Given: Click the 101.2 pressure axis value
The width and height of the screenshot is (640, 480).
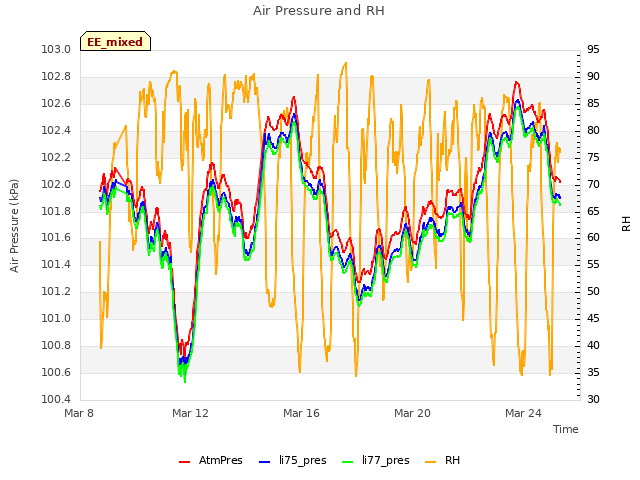Looking at the screenshot, I should point(56,291).
